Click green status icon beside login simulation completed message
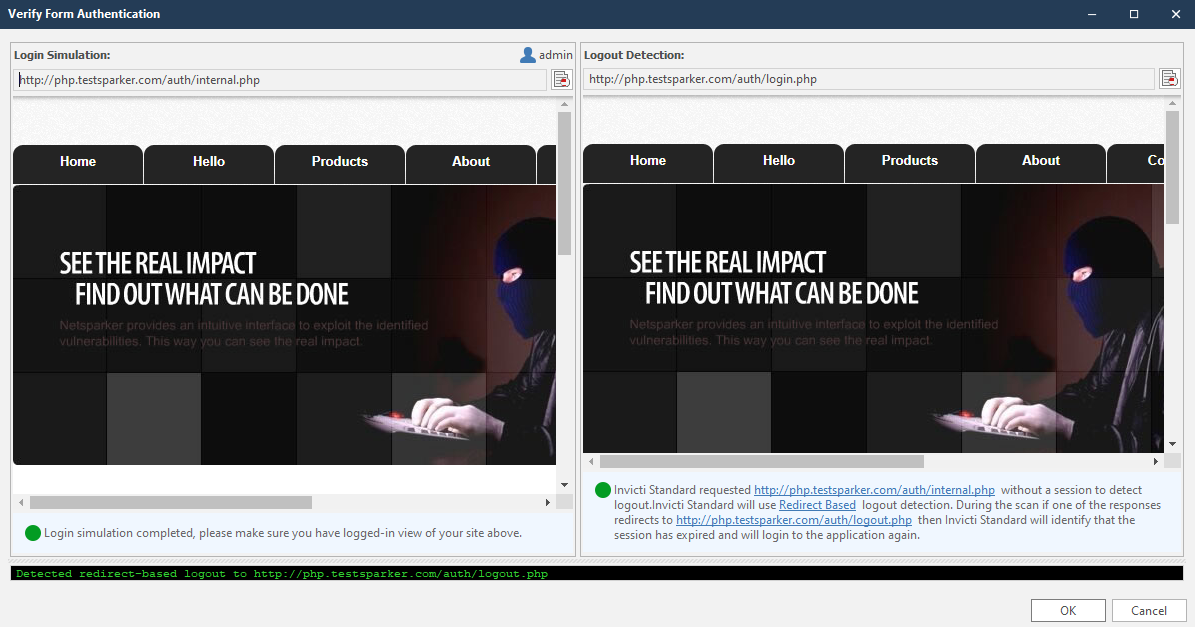1195x627 pixels. (x=33, y=533)
